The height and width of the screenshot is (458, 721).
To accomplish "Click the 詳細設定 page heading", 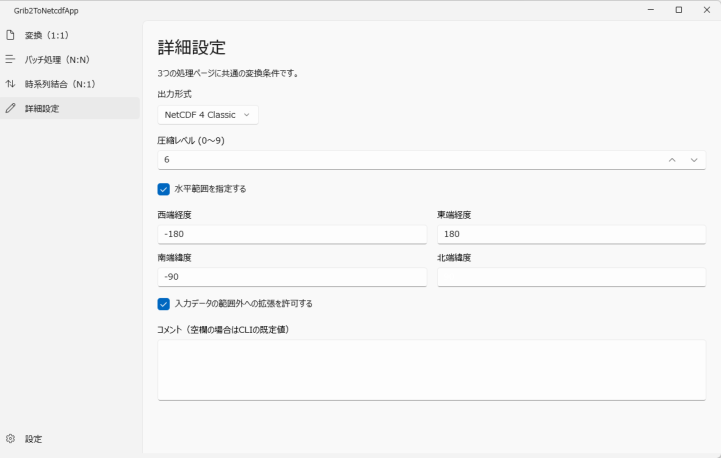I will tap(192, 47).
